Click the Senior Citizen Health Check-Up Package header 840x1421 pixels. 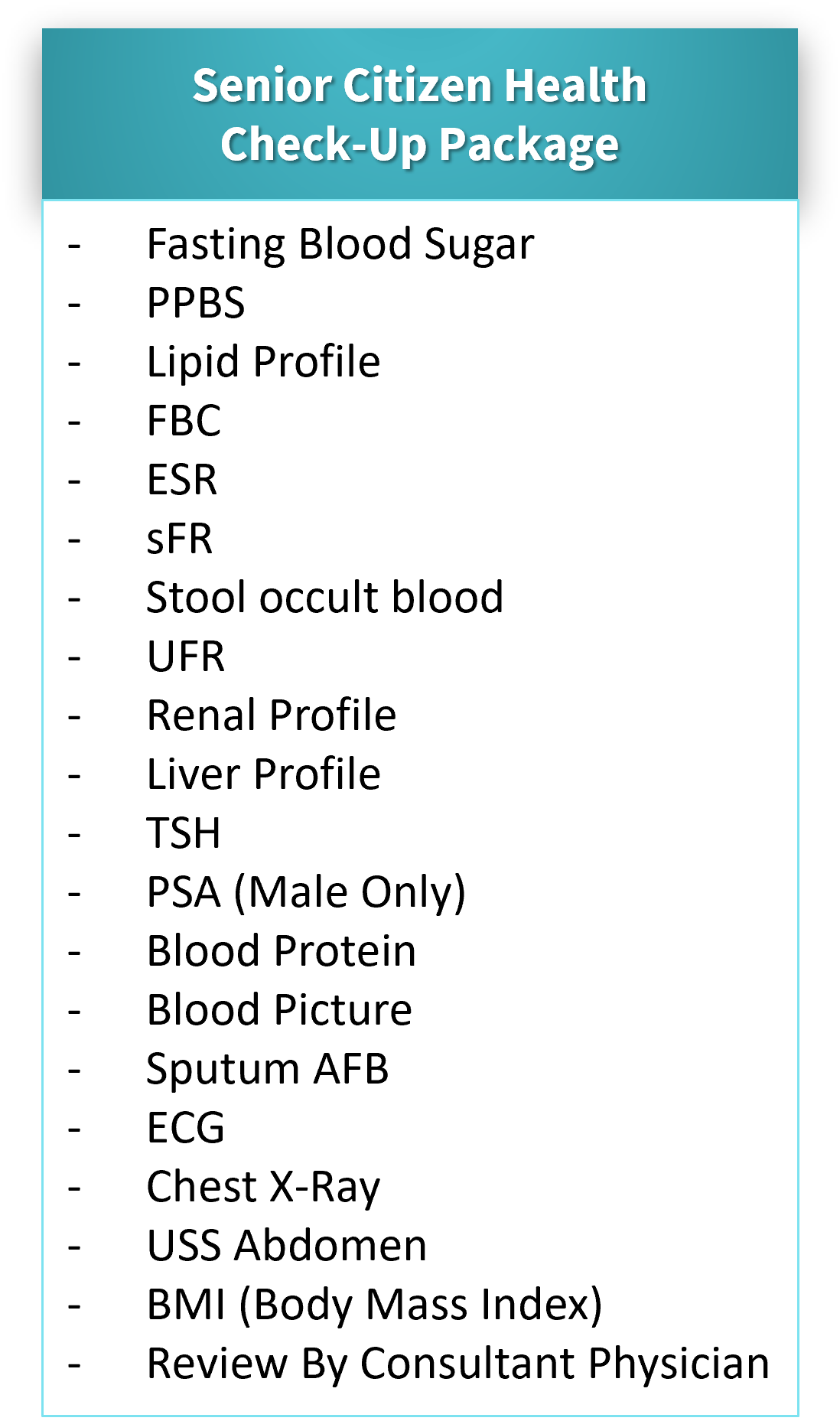tap(419, 115)
